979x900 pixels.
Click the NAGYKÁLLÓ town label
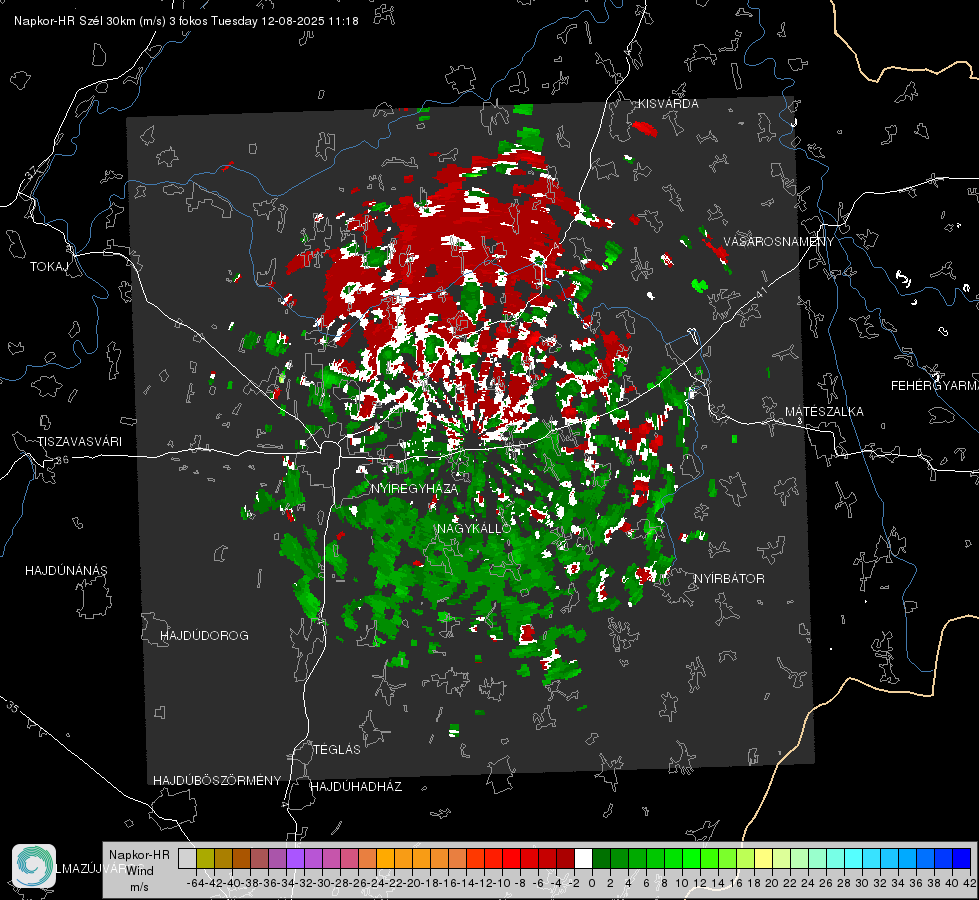pos(474,528)
